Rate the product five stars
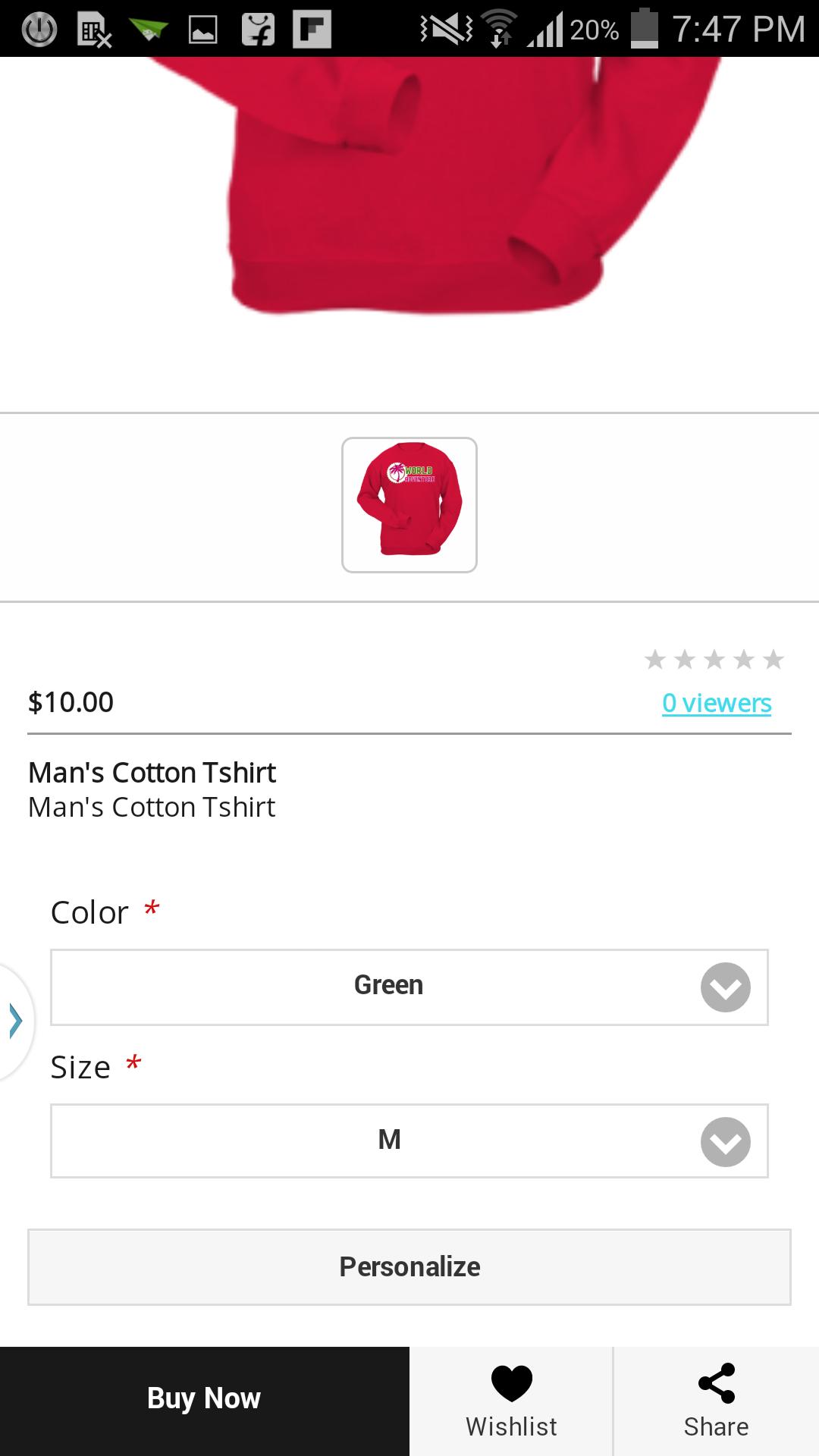The width and height of the screenshot is (819, 1456). click(x=773, y=660)
